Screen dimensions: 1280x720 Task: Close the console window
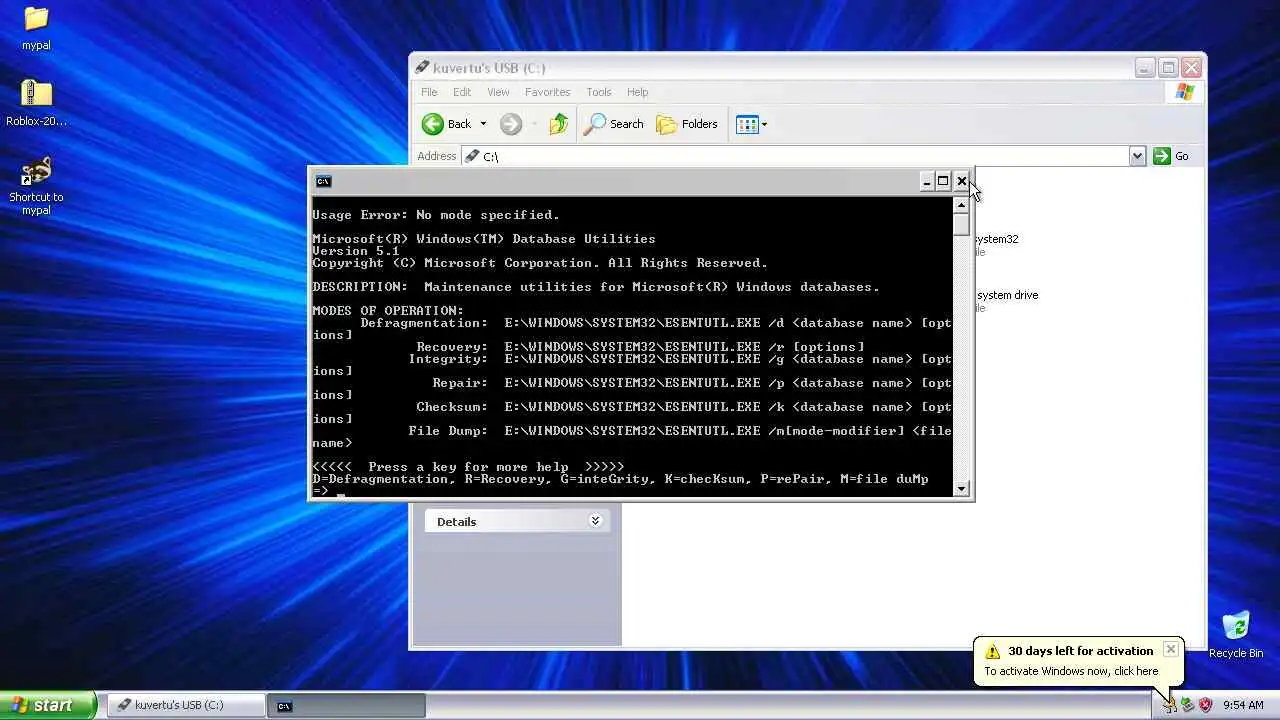coord(961,181)
